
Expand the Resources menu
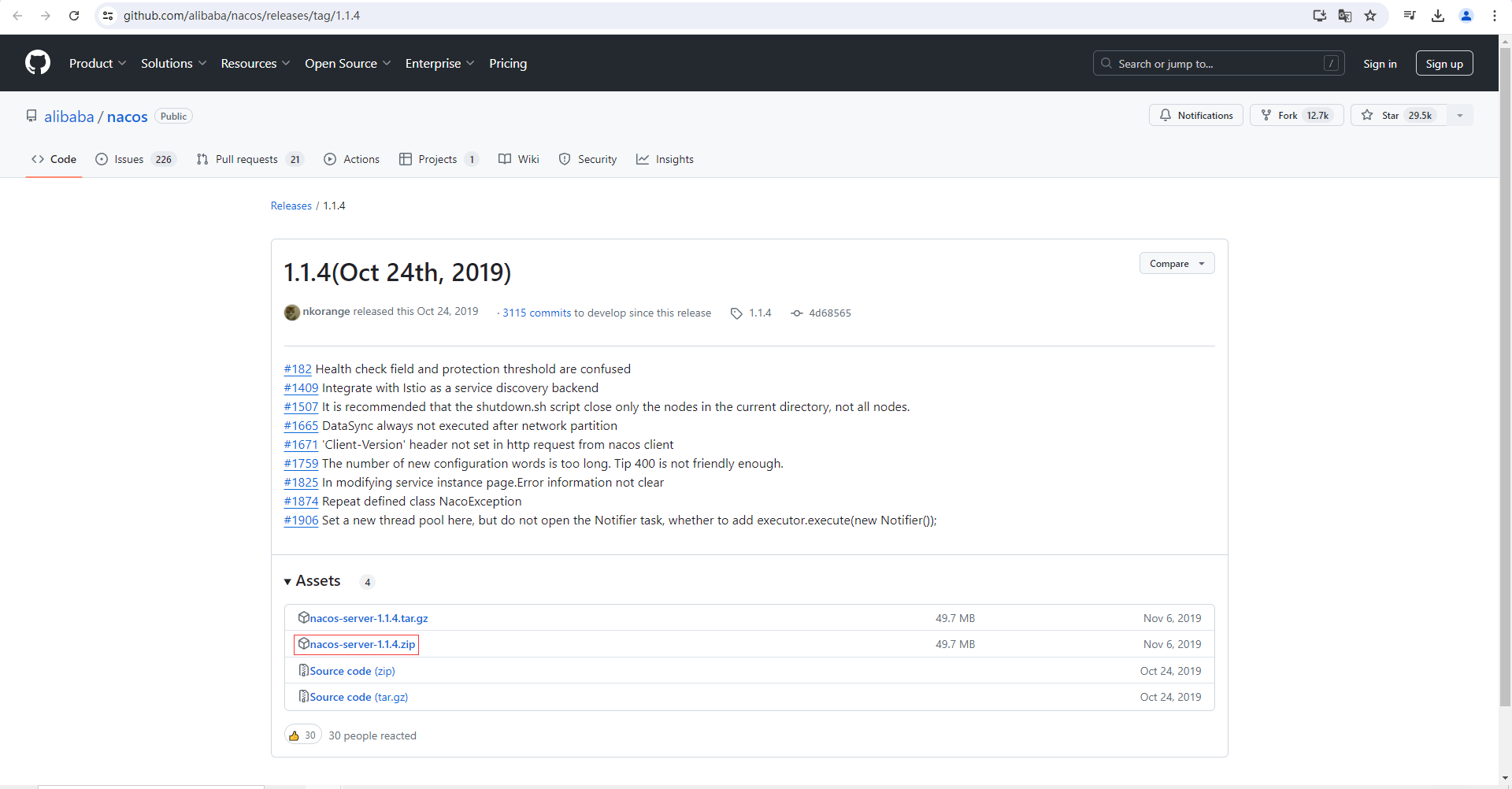pyautogui.click(x=255, y=63)
